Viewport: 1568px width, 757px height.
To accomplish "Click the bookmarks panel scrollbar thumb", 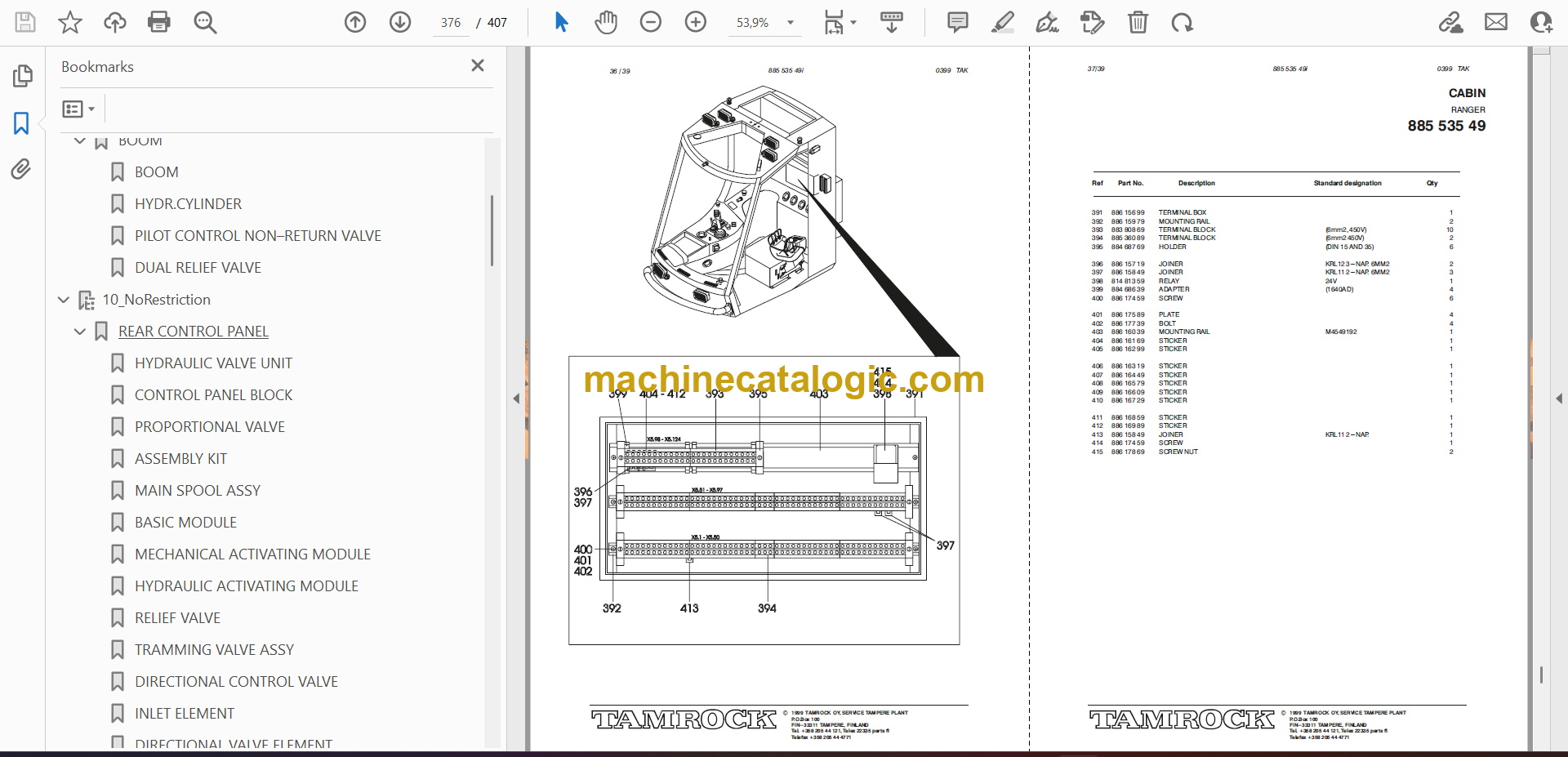I will point(492,230).
